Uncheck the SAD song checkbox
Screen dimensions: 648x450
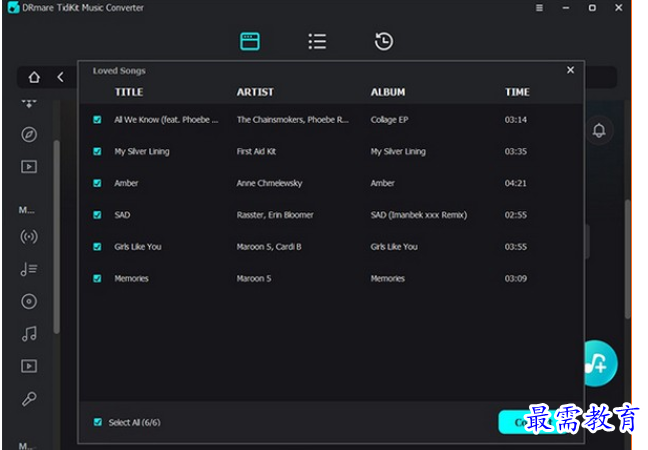pyautogui.click(x=97, y=215)
